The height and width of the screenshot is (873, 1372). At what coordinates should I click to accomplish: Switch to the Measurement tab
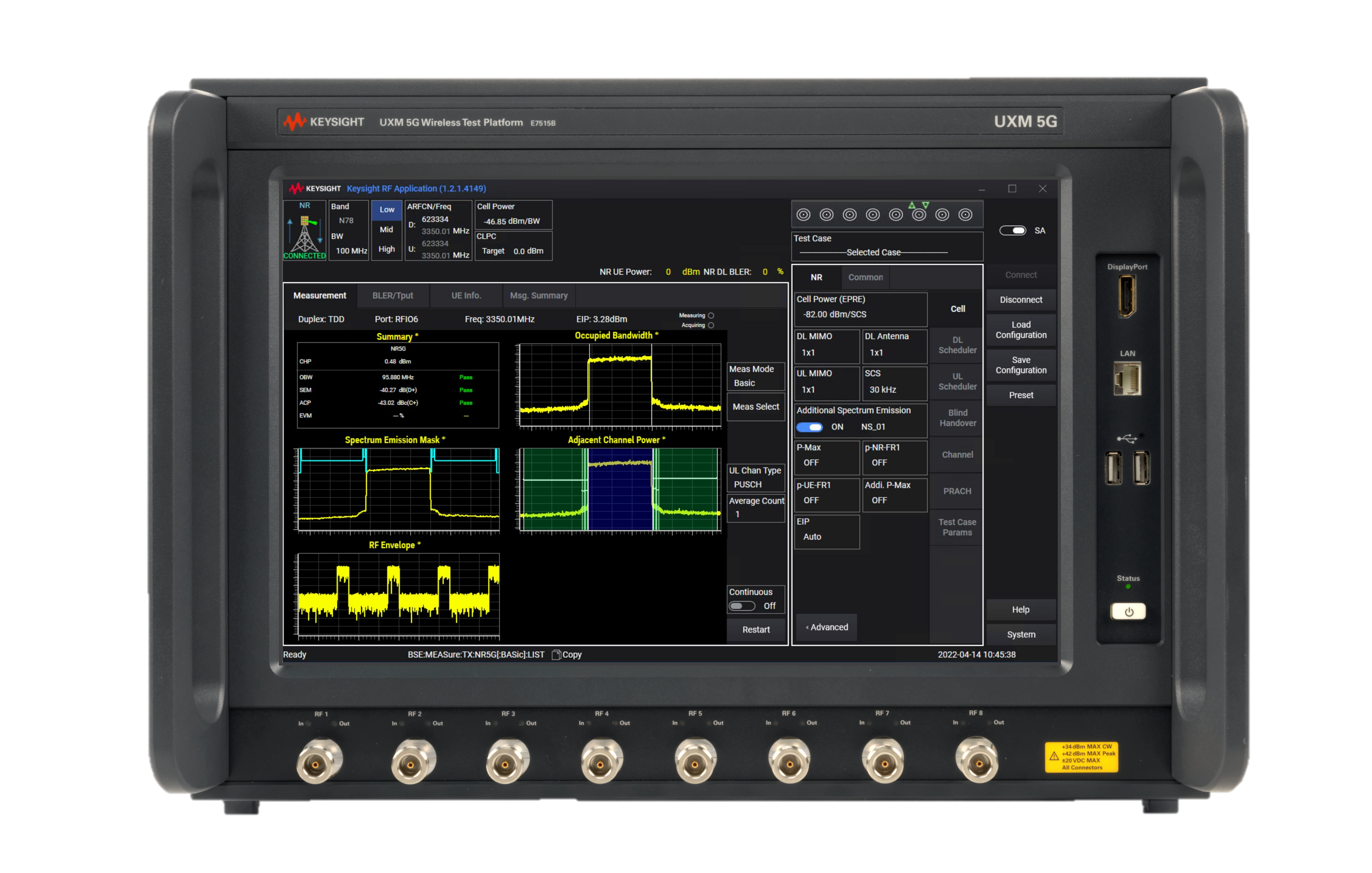(320, 296)
